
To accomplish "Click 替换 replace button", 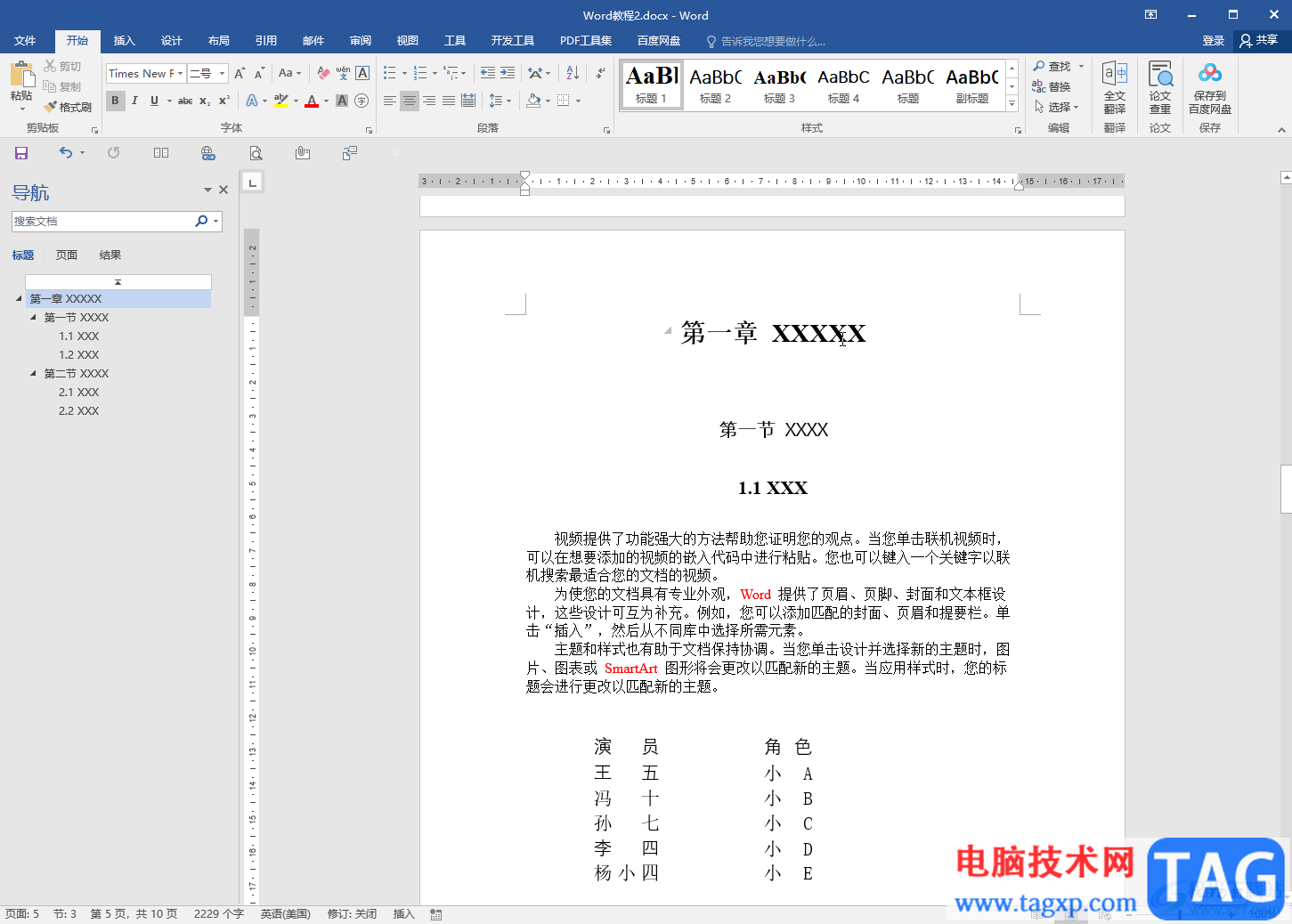I will click(1052, 86).
